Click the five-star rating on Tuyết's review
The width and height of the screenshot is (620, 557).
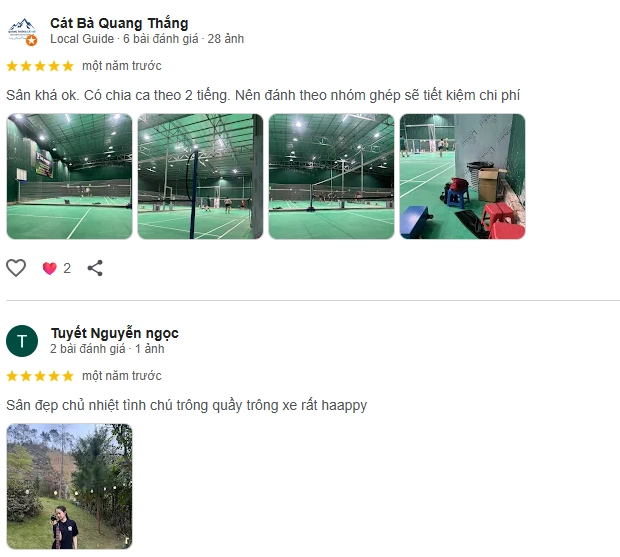click(x=40, y=376)
